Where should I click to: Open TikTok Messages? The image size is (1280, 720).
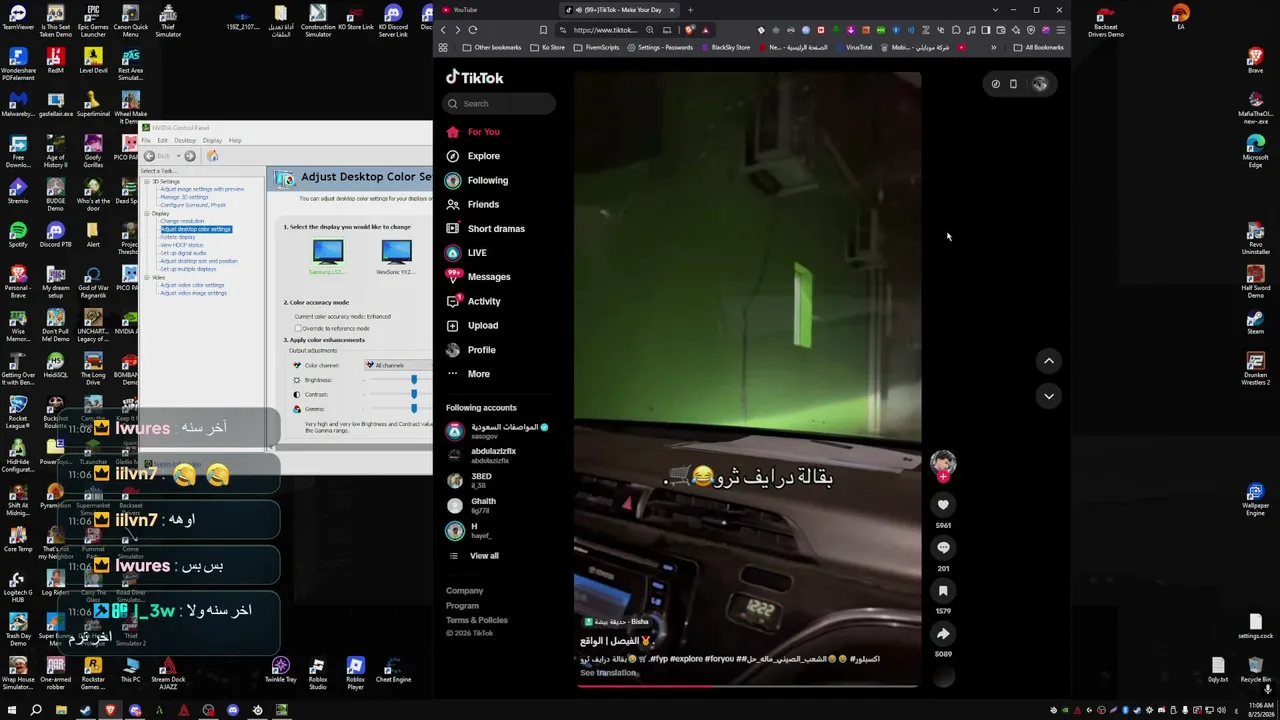[x=478, y=277]
